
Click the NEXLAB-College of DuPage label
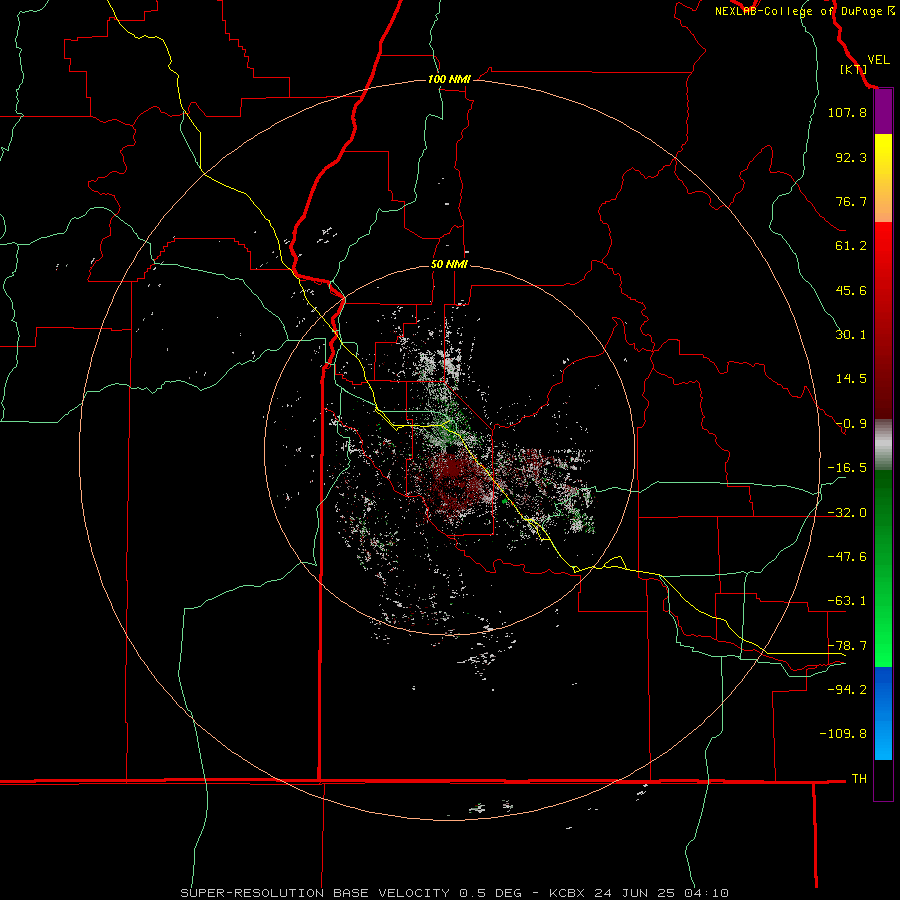click(x=804, y=11)
